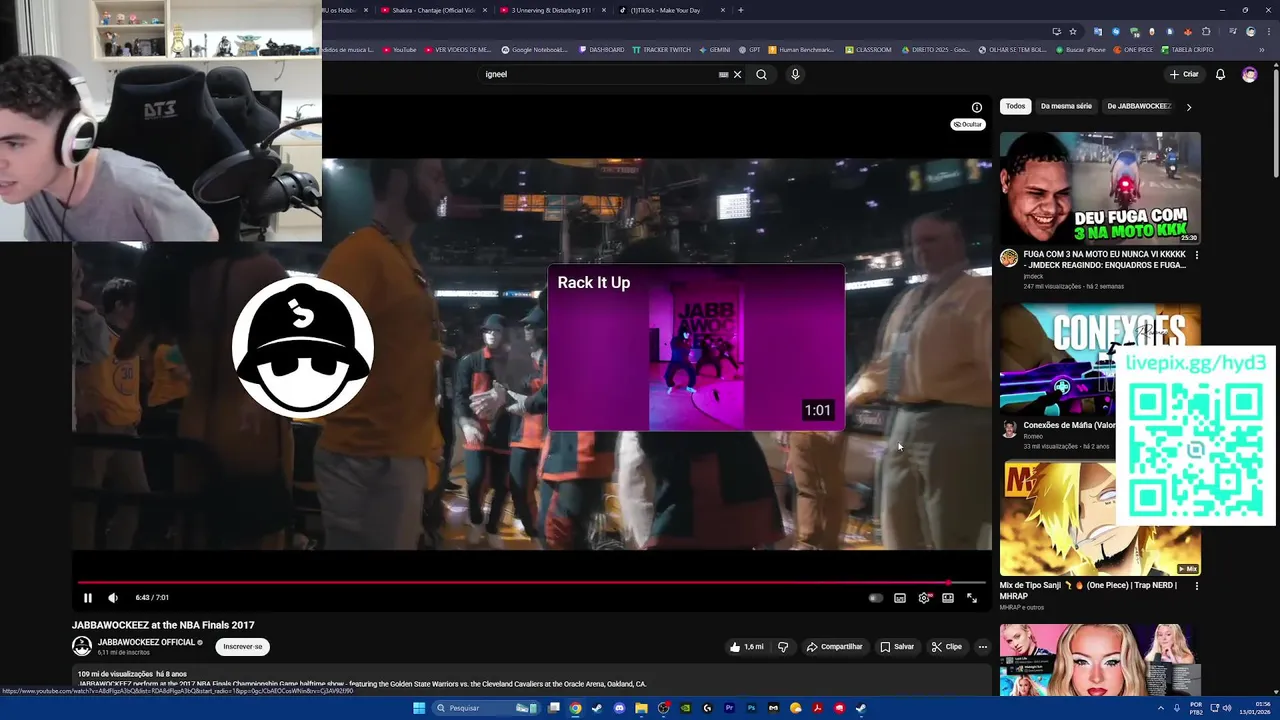Expand the hidden bookmarks overflow chevron
Screen dimensions: 1280x720
coord(1261,49)
